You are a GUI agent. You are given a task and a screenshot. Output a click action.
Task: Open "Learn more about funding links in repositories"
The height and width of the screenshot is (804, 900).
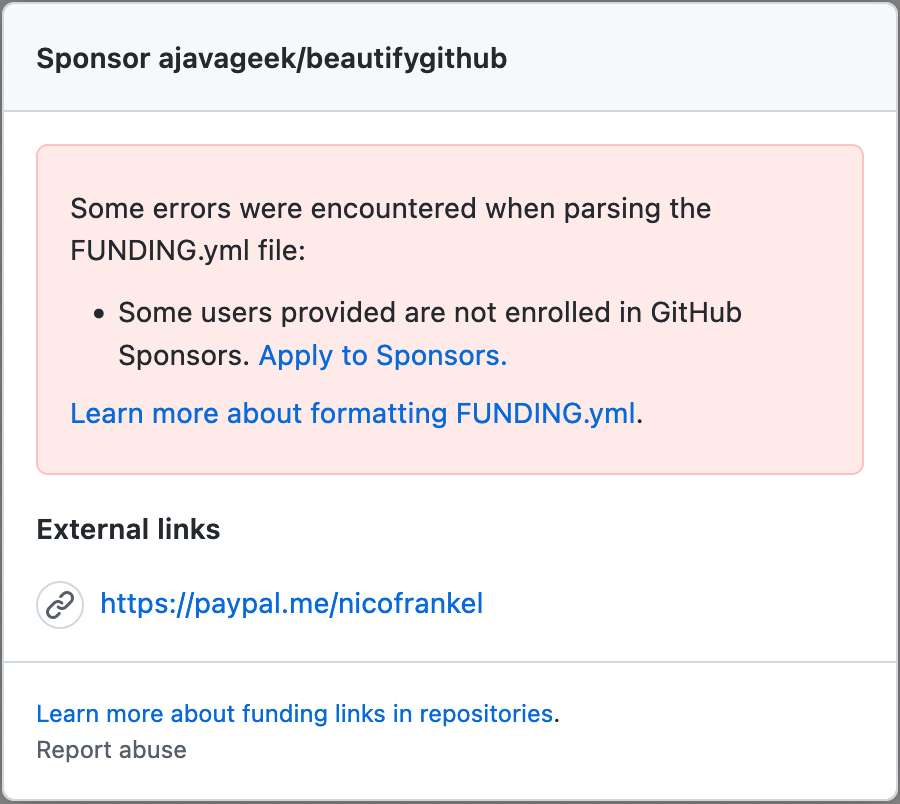(x=294, y=713)
